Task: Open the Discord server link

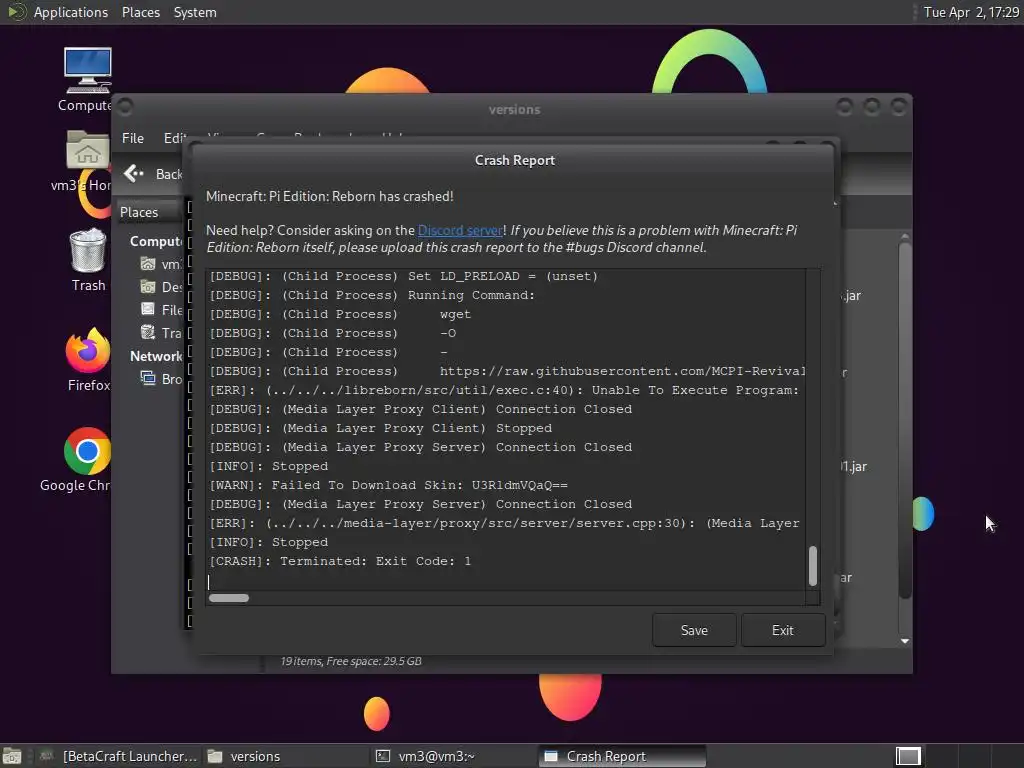Action: click(x=460, y=230)
